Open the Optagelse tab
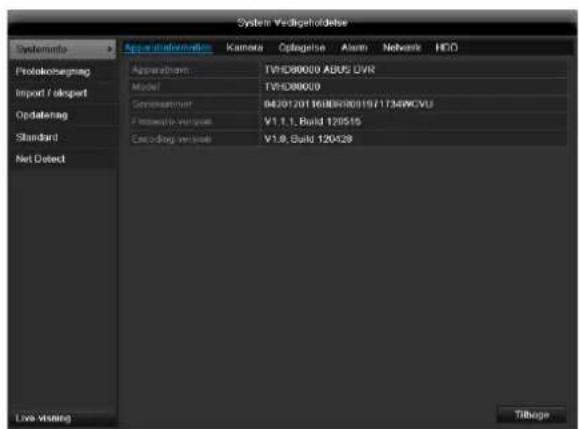 [302, 48]
